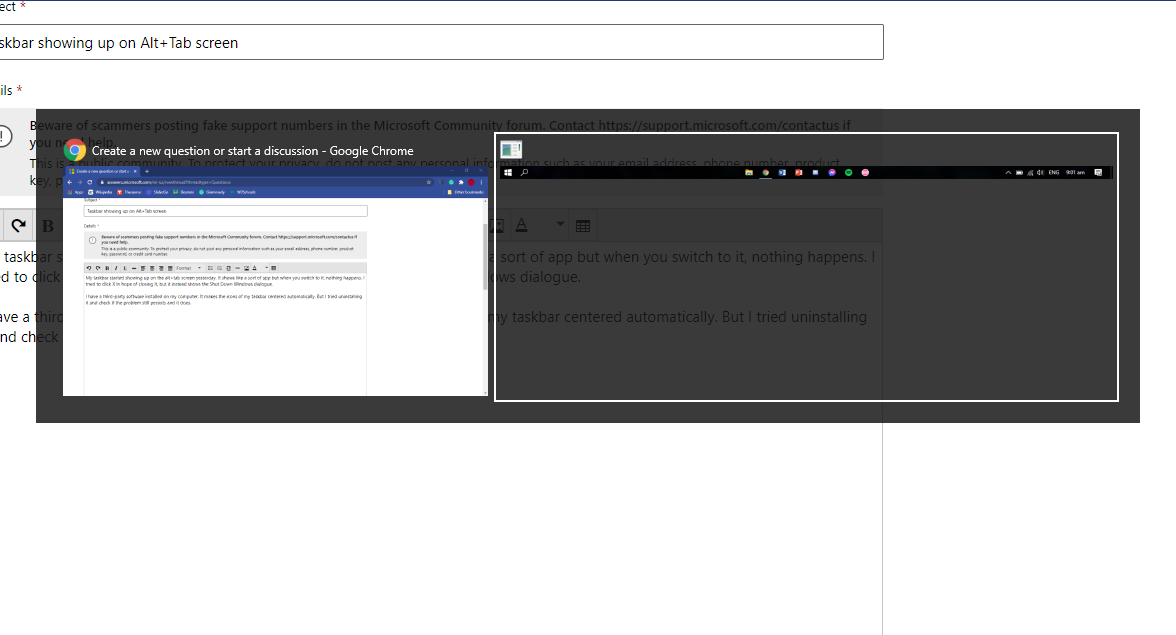The image size is (1176, 635).
Task: Toggle Bold formatting in the editor toolbar
Action: [48, 226]
